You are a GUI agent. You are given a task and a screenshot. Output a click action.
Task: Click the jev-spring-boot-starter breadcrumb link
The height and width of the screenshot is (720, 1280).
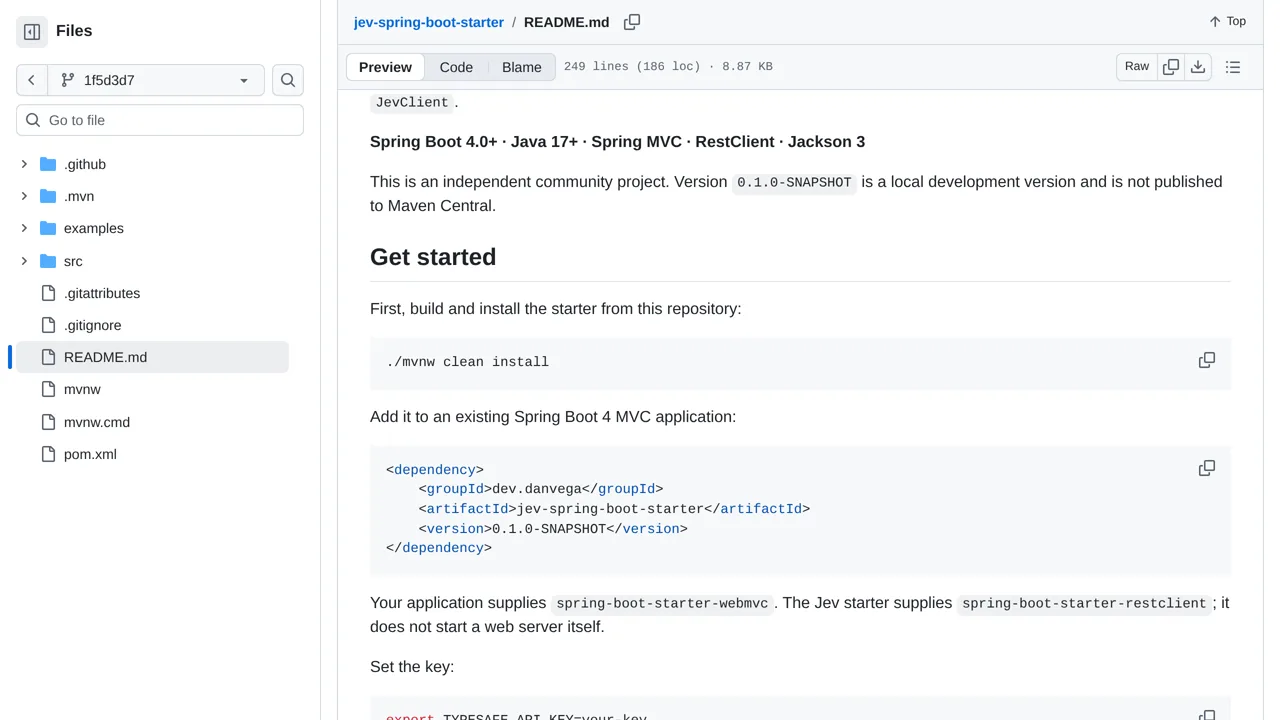point(429,22)
